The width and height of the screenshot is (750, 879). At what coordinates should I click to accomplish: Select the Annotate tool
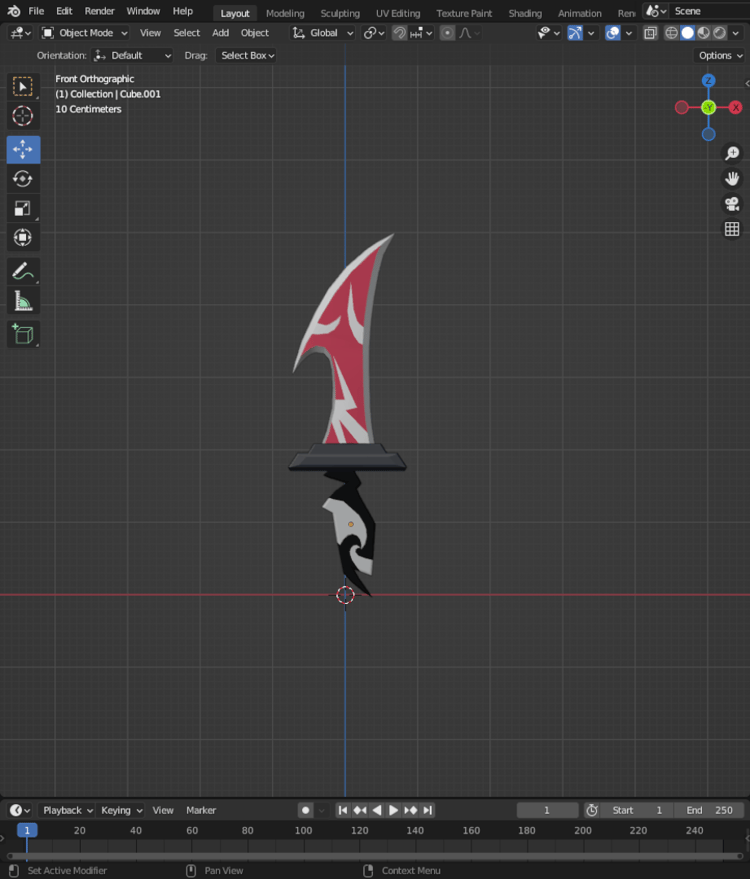pyautogui.click(x=23, y=272)
